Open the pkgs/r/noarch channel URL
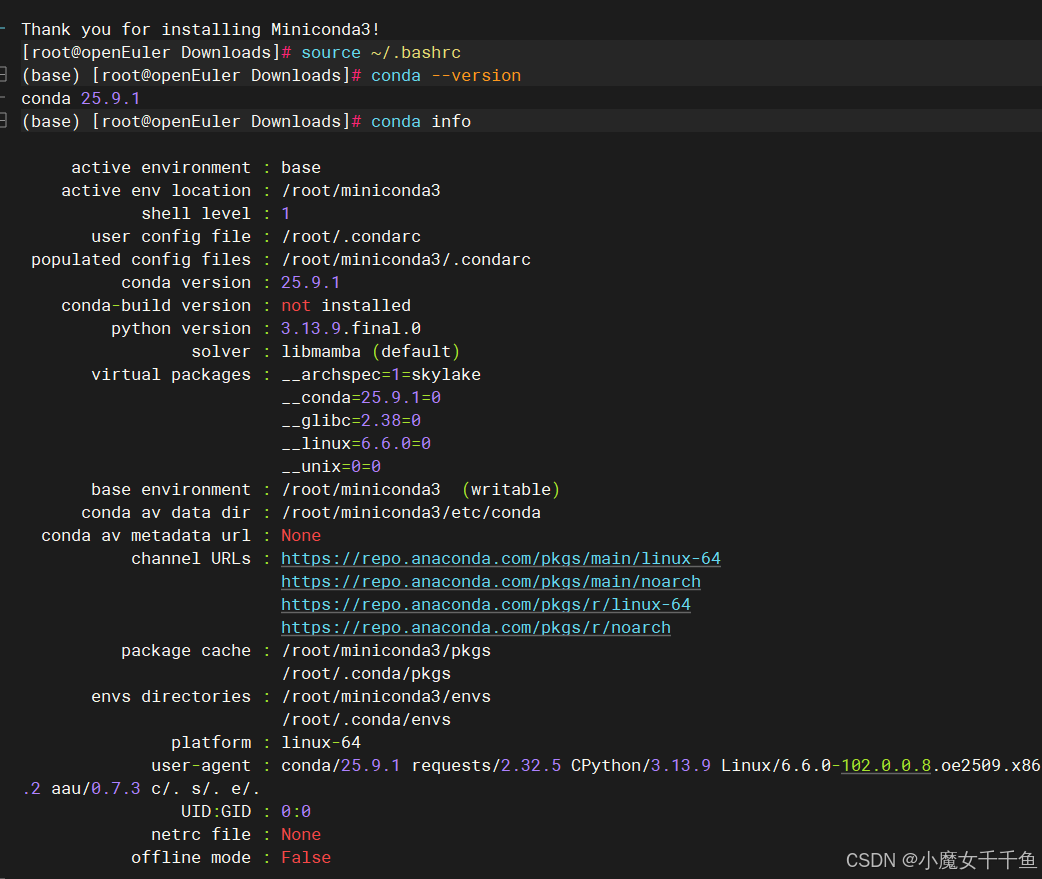This screenshot has width=1042, height=879. coord(476,628)
